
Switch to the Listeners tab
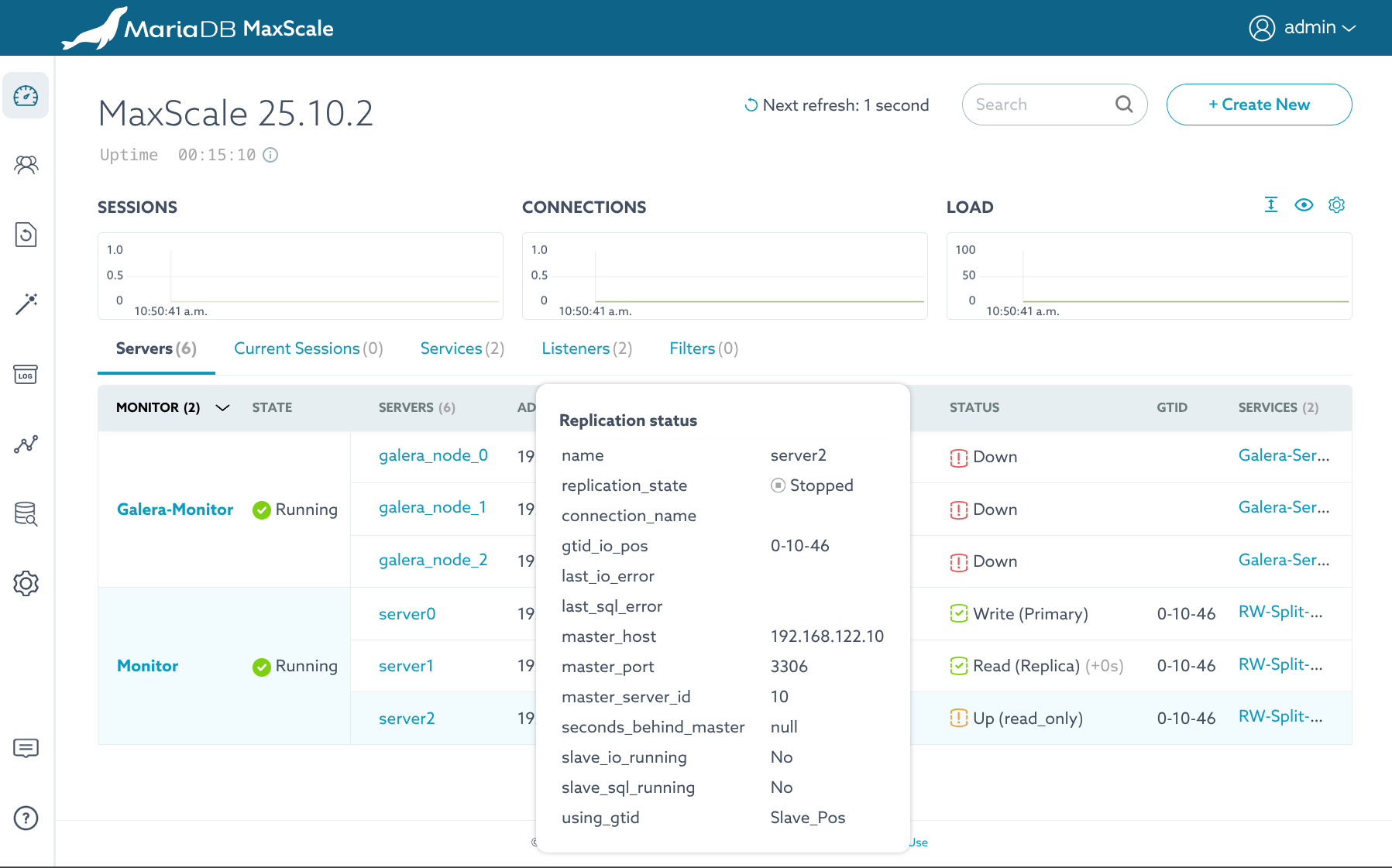pos(586,348)
